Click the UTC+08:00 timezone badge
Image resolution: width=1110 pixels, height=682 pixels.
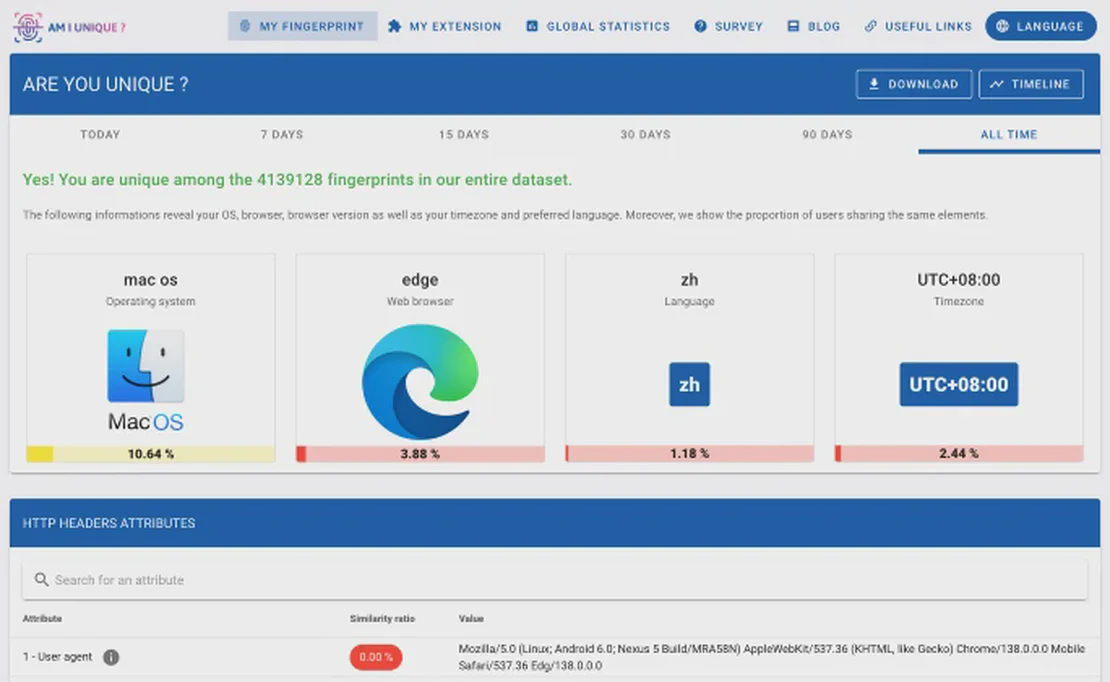tap(958, 385)
